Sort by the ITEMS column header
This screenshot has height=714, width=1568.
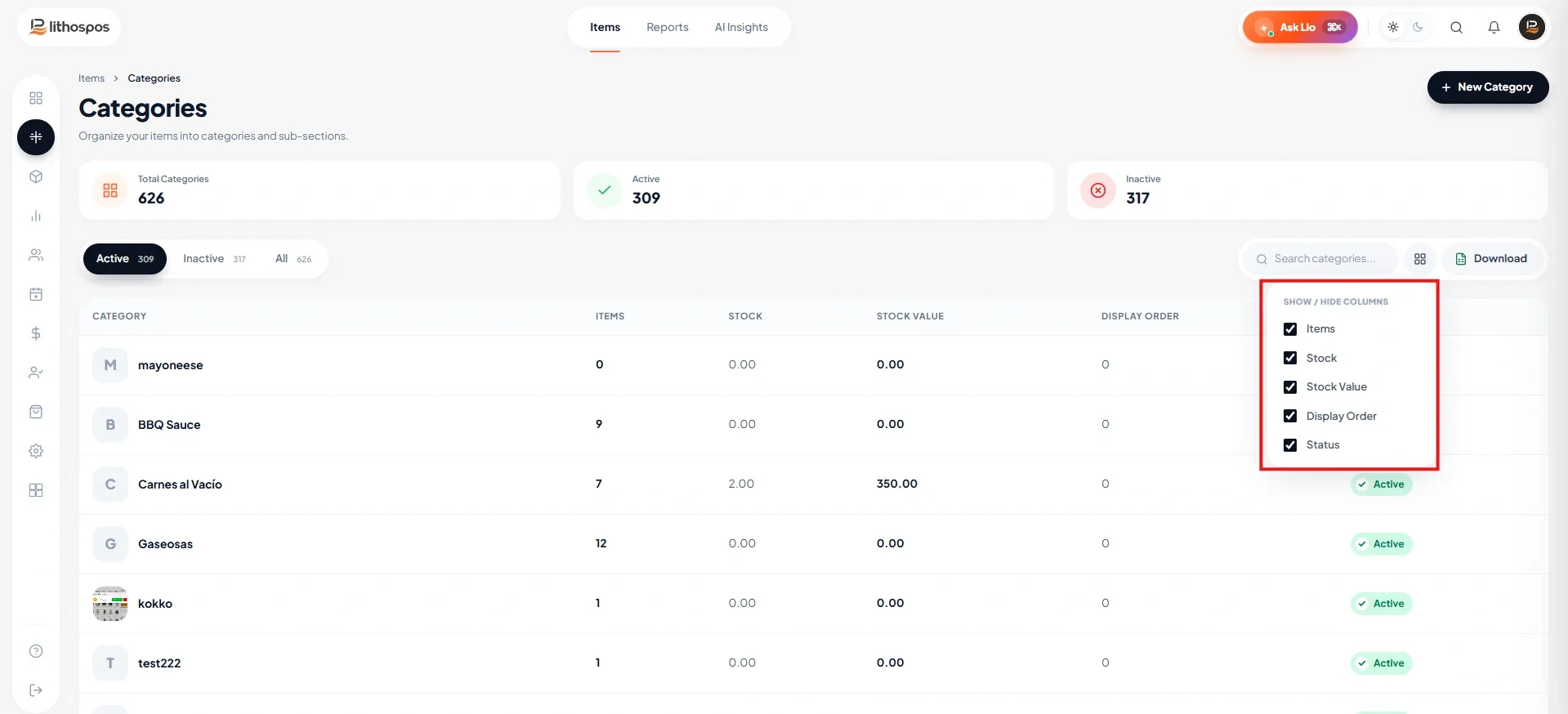coord(610,316)
